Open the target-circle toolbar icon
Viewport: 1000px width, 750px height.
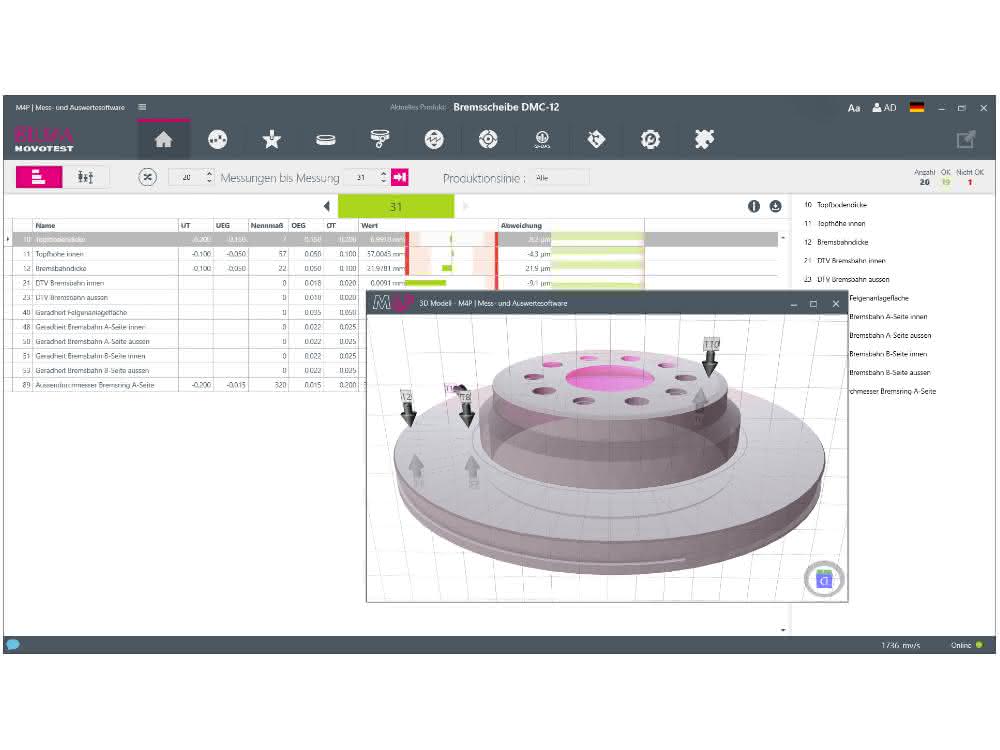click(488, 140)
